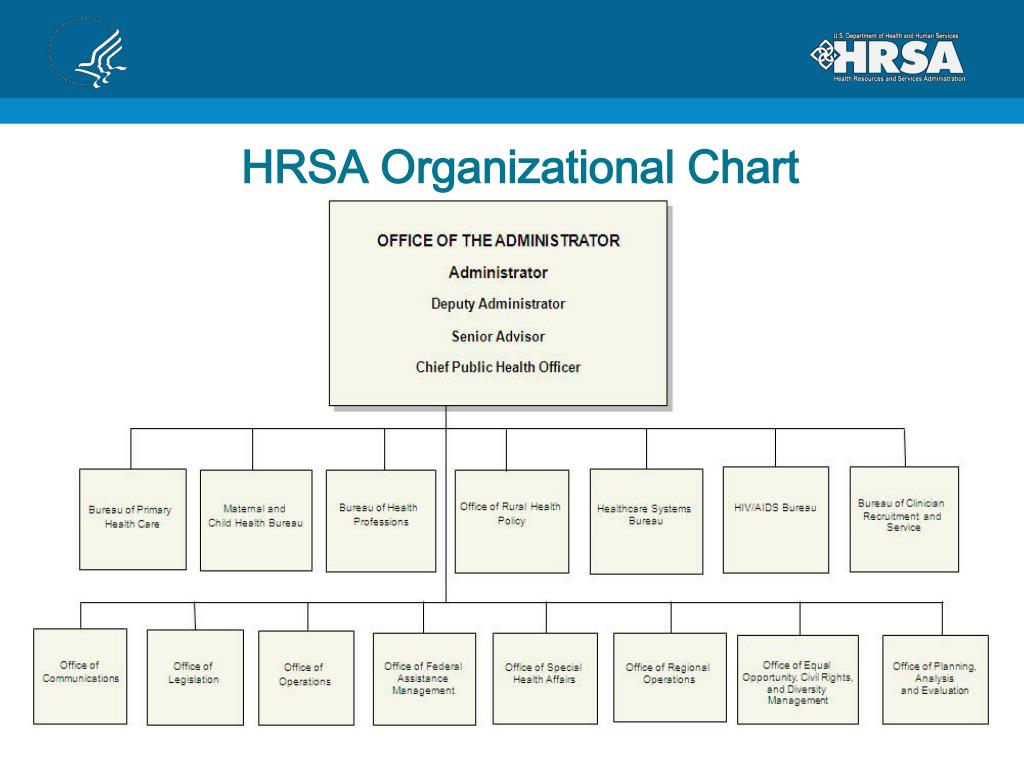Image resolution: width=1024 pixels, height=768 pixels.
Task: Select the Bureau of Primary Health Care box
Action: pyautogui.click(x=133, y=519)
